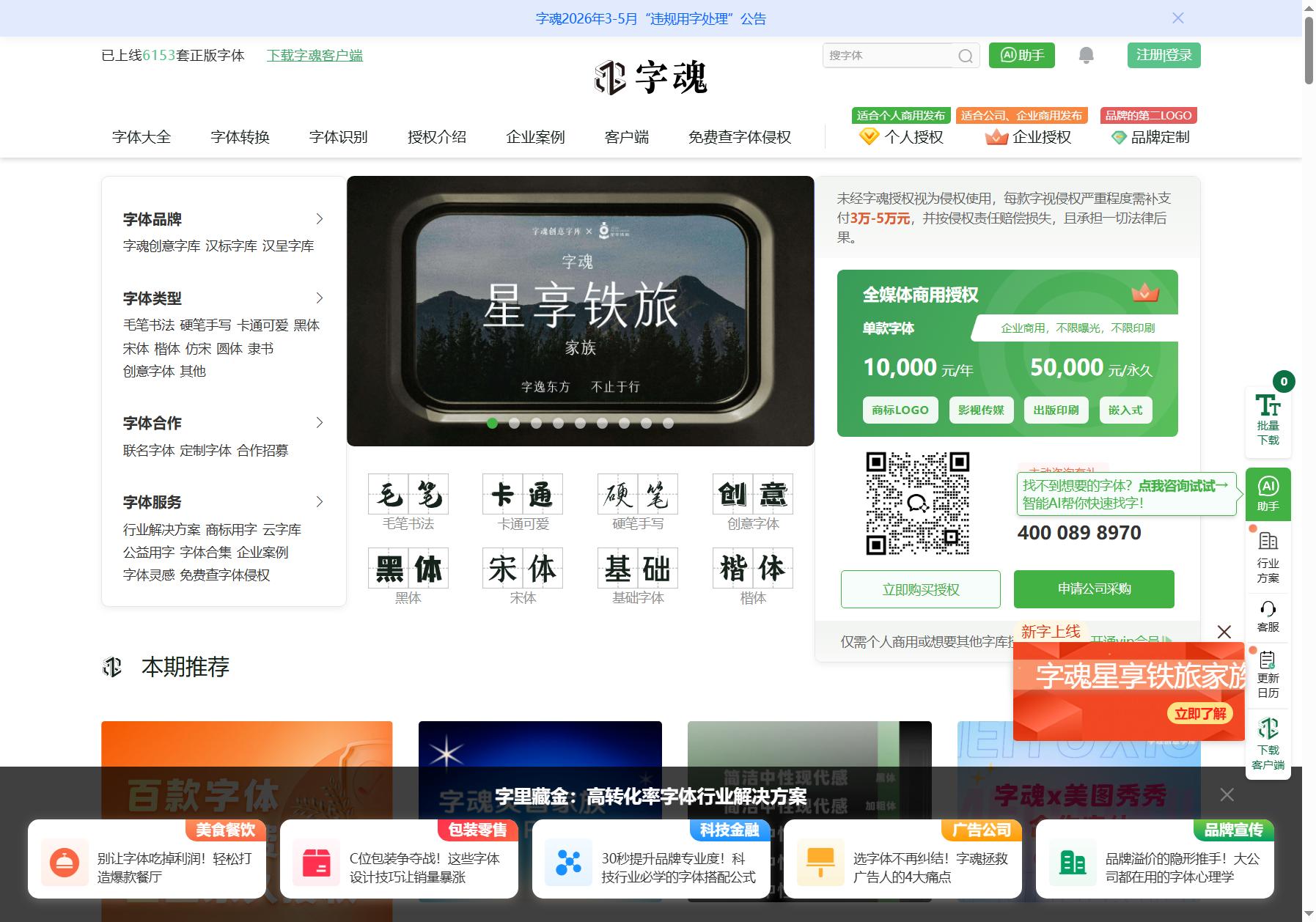Click the 影视传媒 tag

pyautogui.click(x=981, y=410)
